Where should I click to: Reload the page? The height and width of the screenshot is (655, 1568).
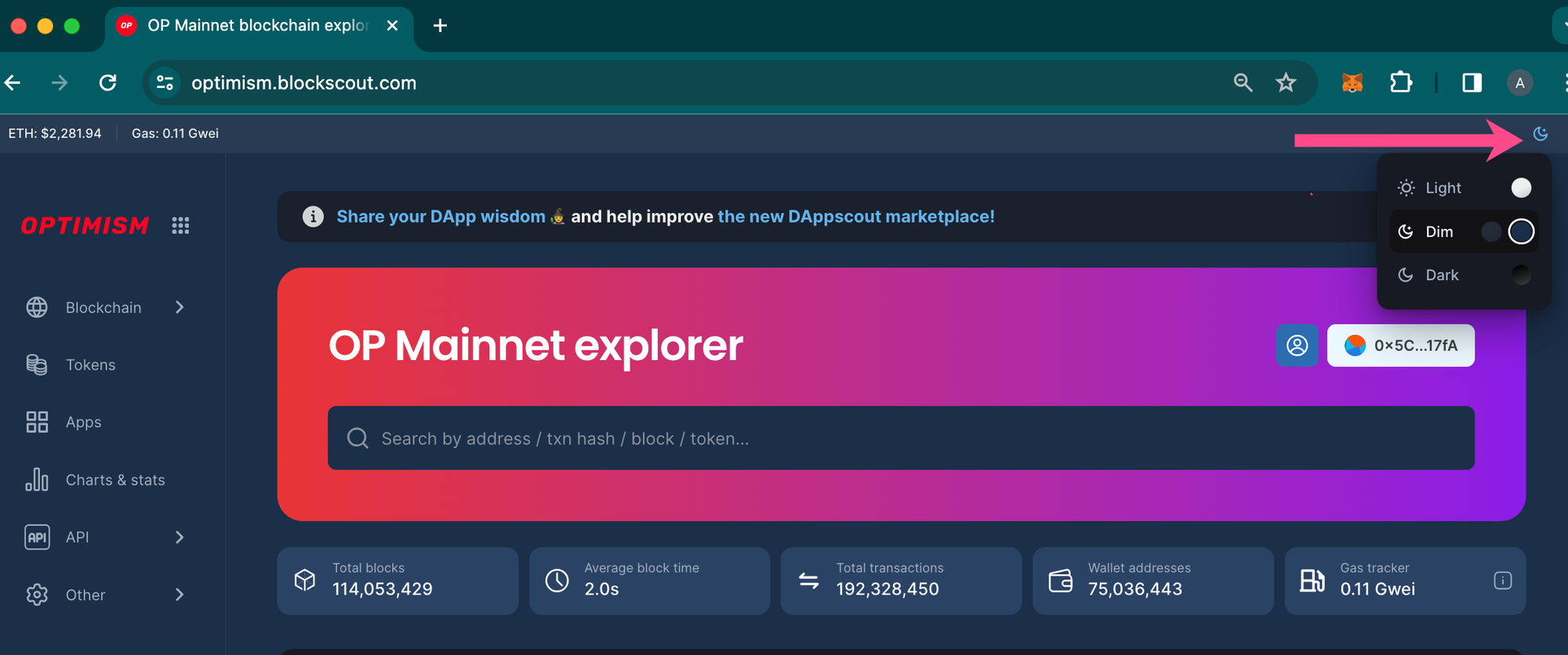click(108, 82)
